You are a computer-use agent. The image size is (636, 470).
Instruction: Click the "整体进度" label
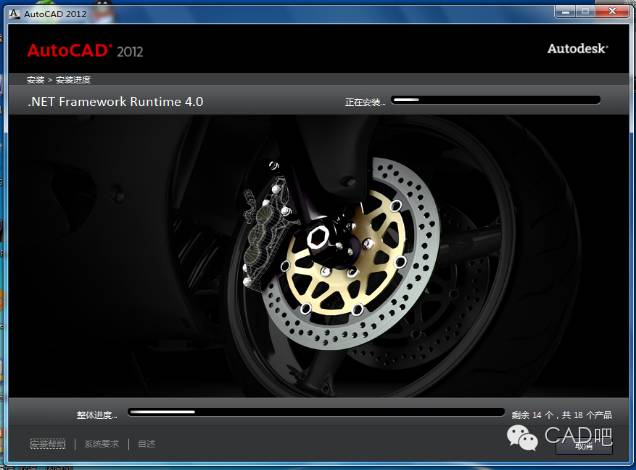tap(97, 415)
